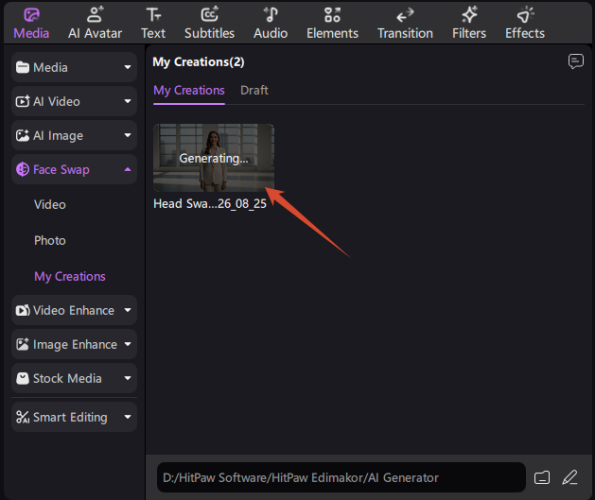595x500 pixels.
Task: Edit output path pencil icon
Action: pos(570,477)
